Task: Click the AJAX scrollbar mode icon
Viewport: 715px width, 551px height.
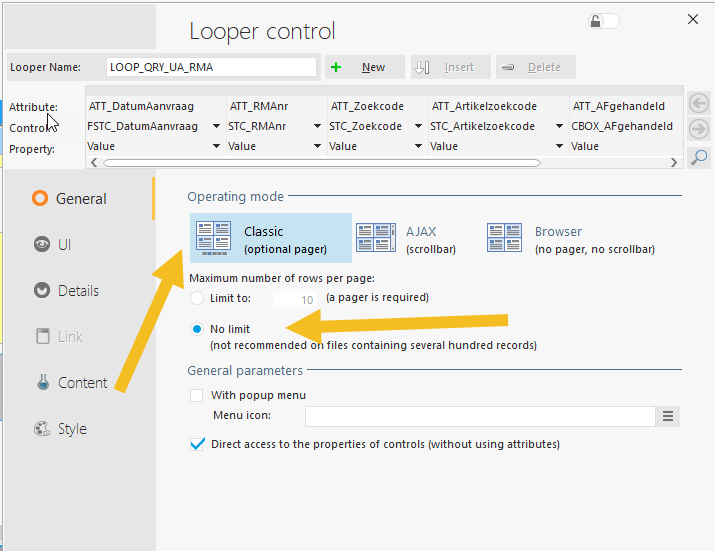Action: point(376,238)
